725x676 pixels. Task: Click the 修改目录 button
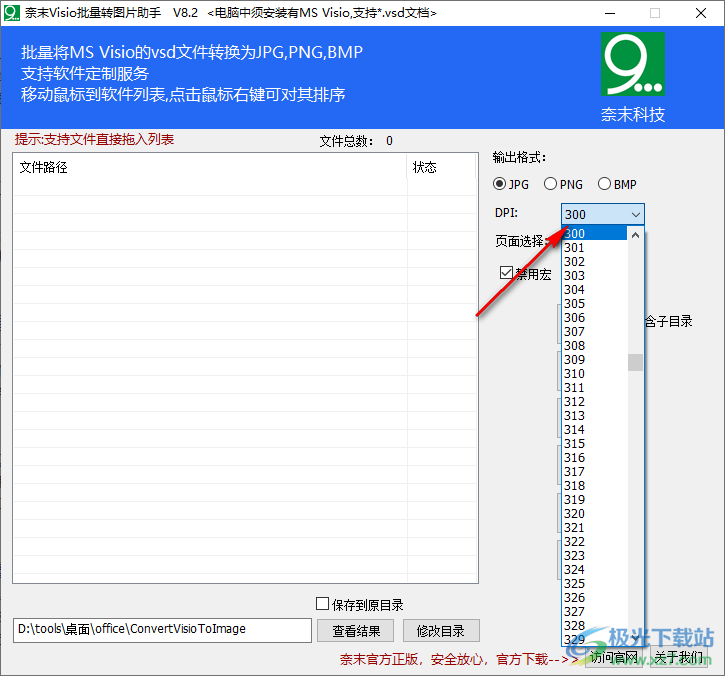click(441, 631)
